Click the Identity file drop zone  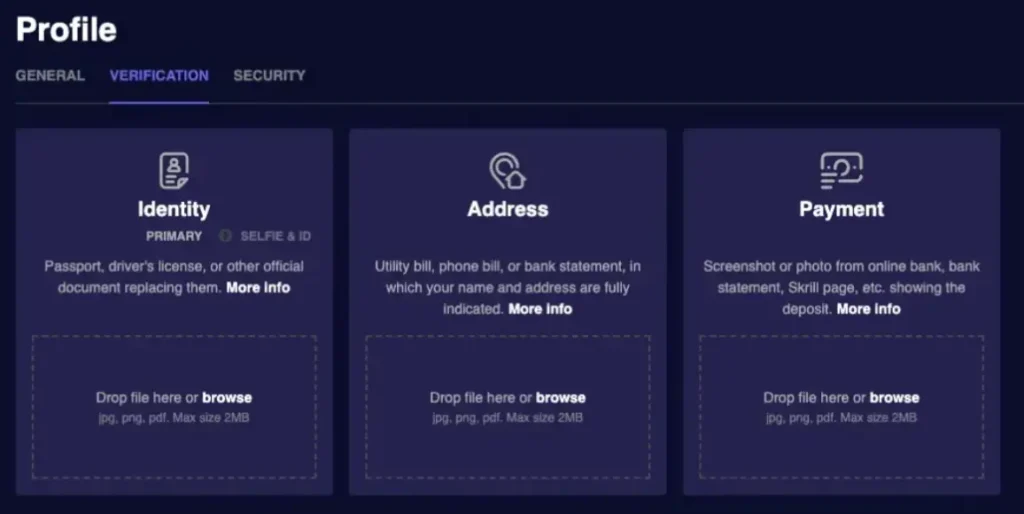(174, 407)
